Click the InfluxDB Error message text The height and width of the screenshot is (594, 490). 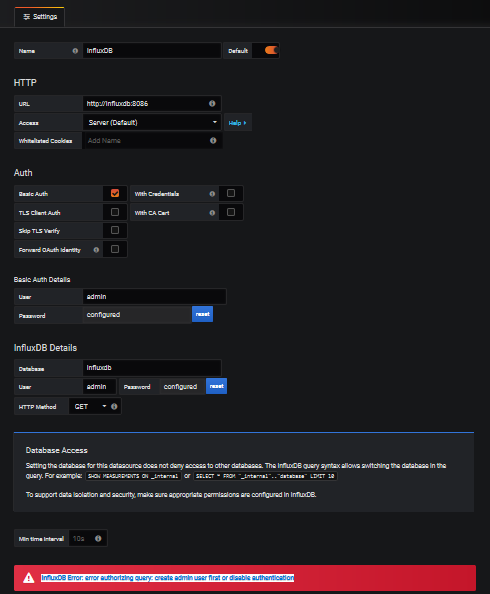coord(168,578)
